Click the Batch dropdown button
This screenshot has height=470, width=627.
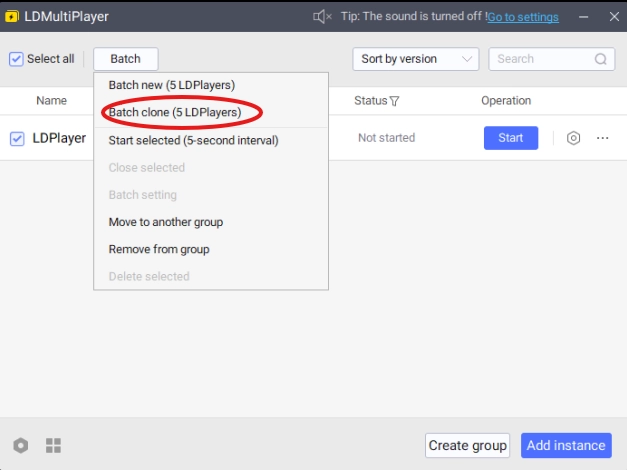point(126,59)
